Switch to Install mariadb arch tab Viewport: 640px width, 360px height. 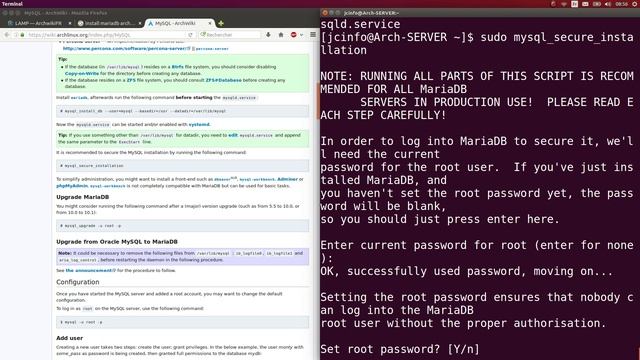(108, 23)
